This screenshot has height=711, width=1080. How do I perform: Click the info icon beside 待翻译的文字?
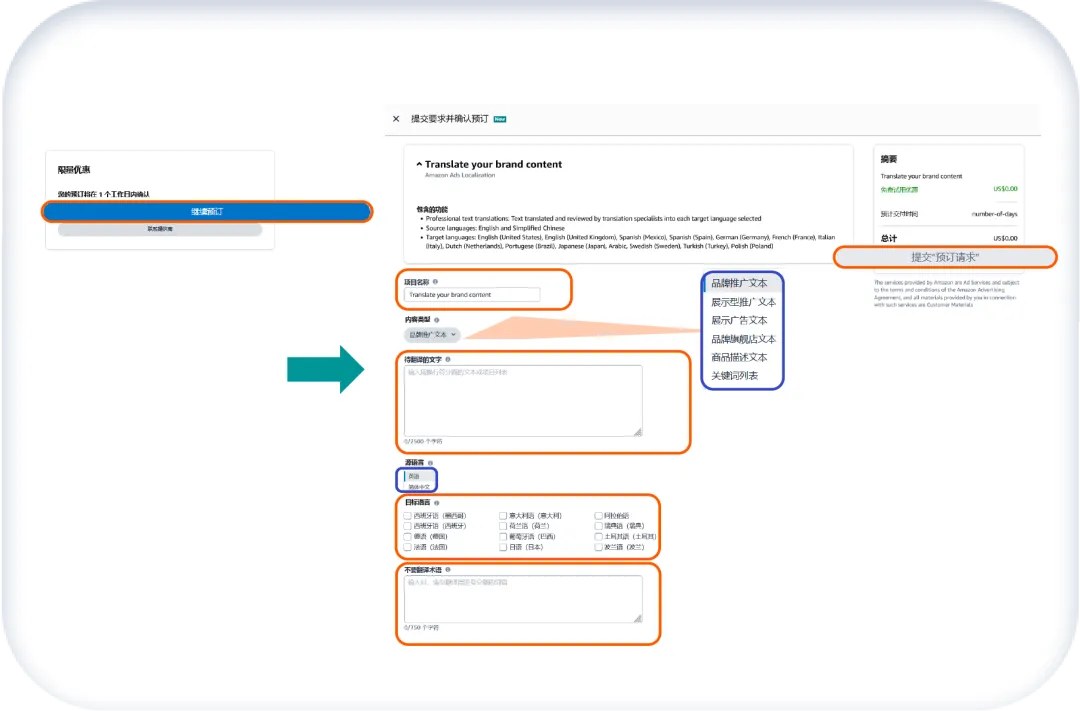[x=448, y=360]
